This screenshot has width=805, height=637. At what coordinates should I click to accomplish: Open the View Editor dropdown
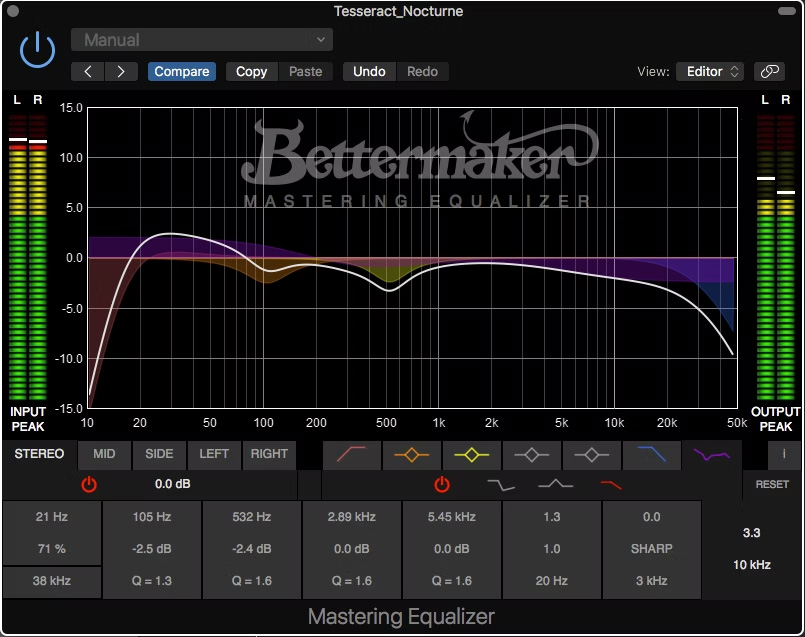pyautogui.click(x=711, y=72)
